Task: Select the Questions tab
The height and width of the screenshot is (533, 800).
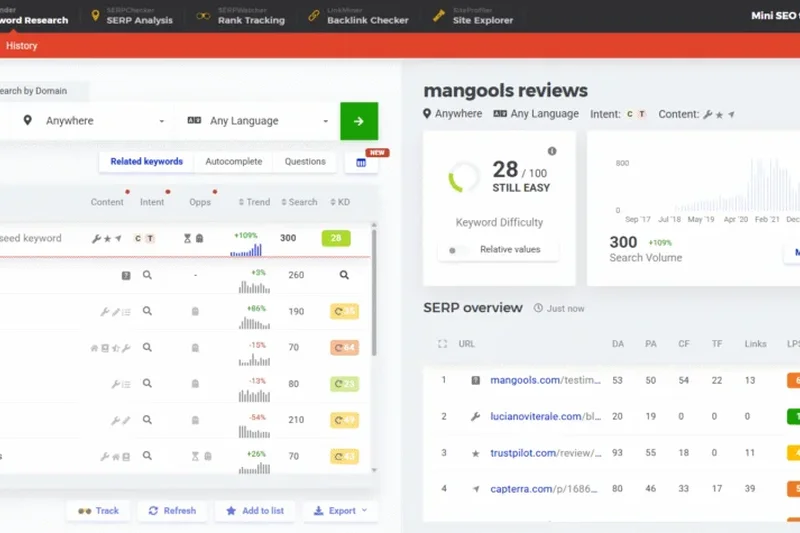Action: point(305,162)
